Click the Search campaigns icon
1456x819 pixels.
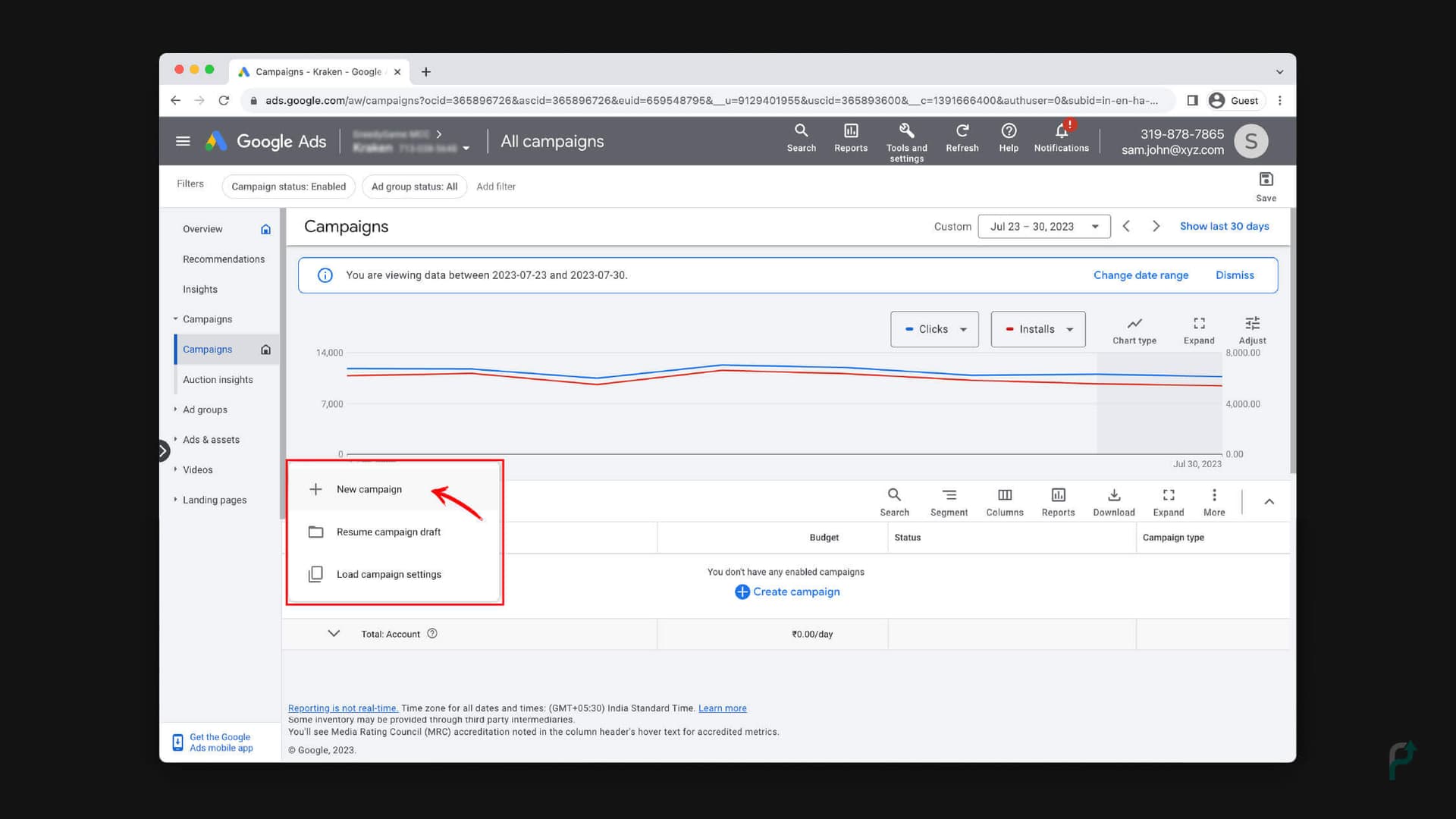pyautogui.click(x=894, y=494)
